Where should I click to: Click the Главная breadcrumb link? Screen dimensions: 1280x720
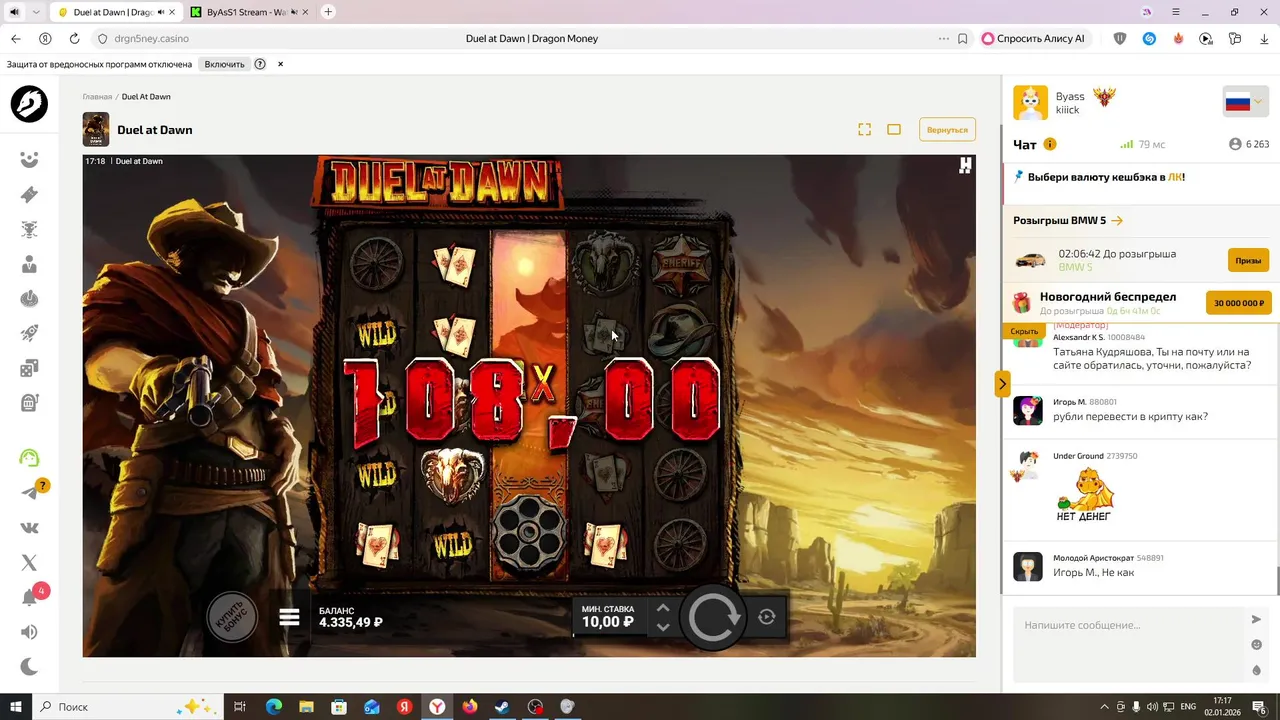click(97, 97)
